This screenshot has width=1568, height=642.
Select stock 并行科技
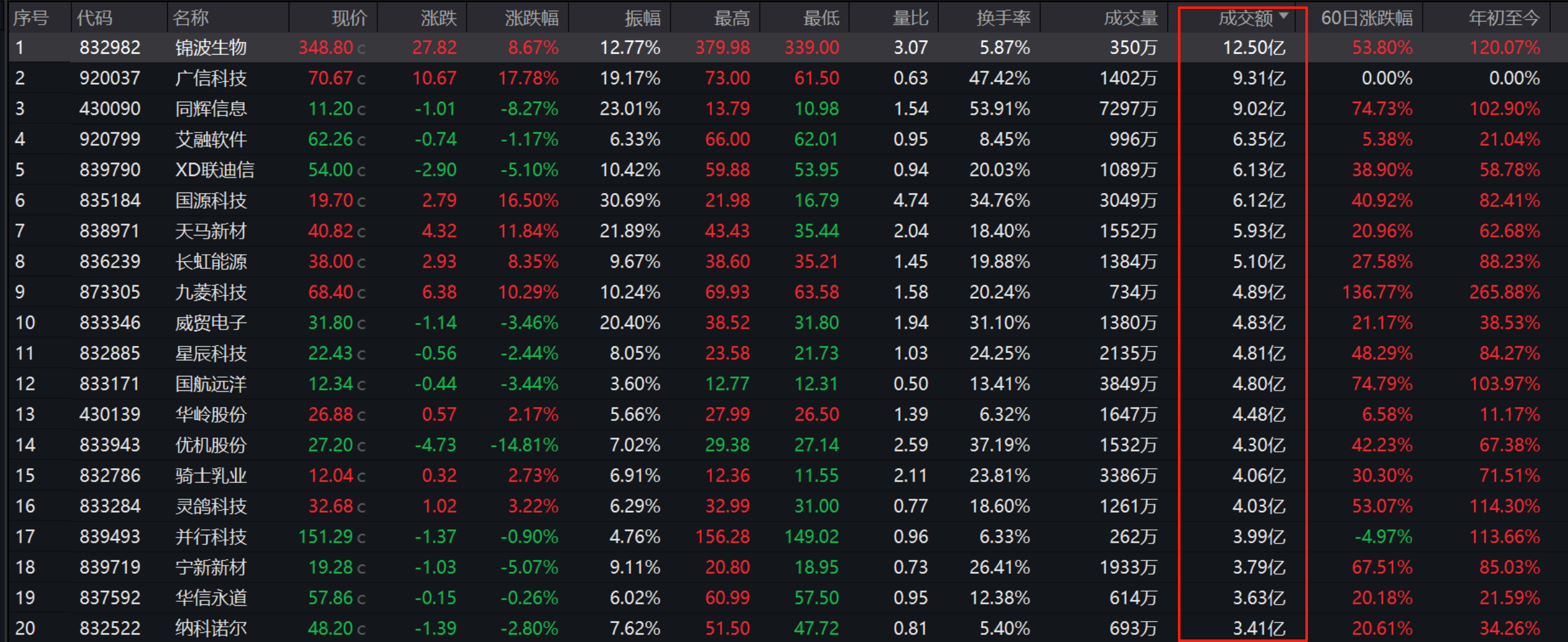click(211, 537)
